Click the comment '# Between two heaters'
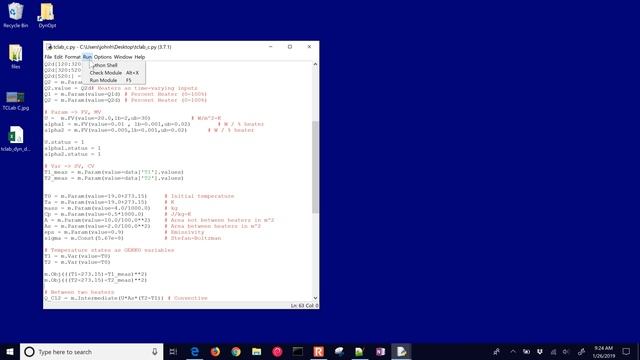Viewport: 640px width, 360px height. [x=79, y=292]
